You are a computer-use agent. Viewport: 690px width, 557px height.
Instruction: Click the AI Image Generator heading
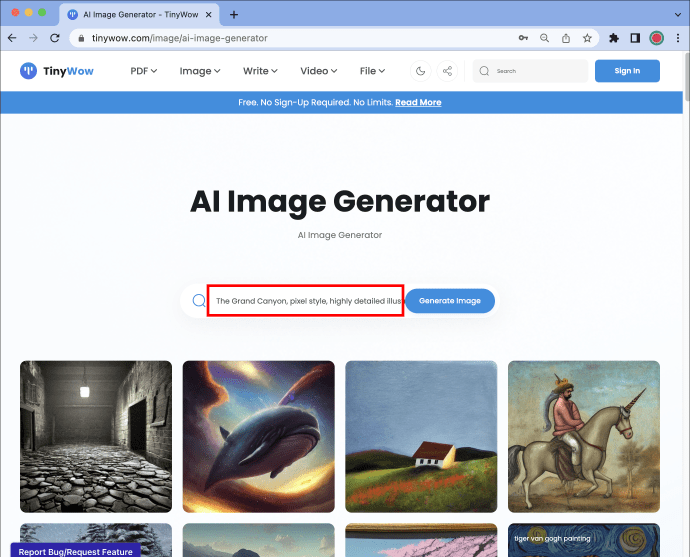click(x=340, y=202)
